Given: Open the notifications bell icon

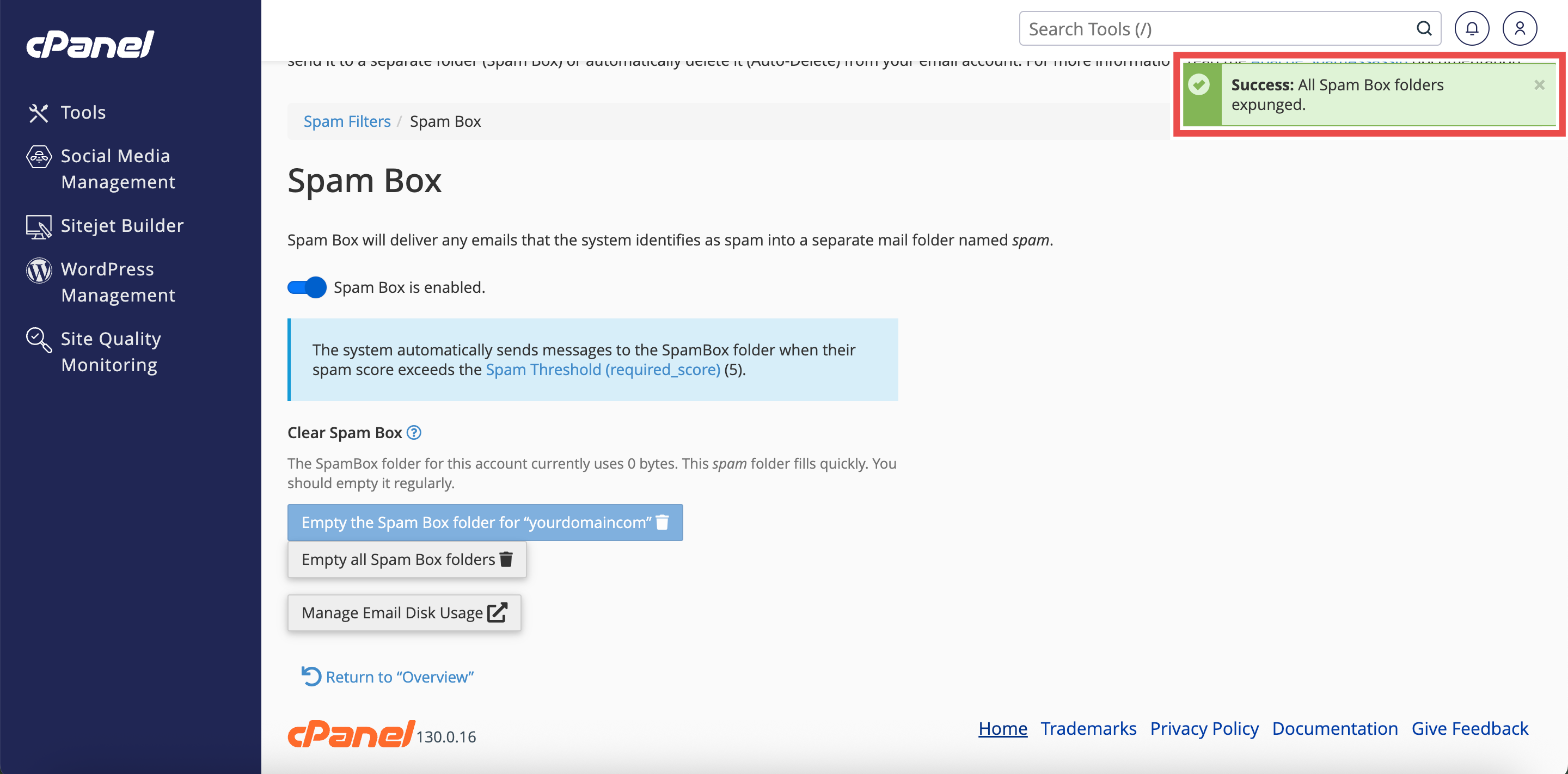Looking at the screenshot, I should coord(1471,29).
